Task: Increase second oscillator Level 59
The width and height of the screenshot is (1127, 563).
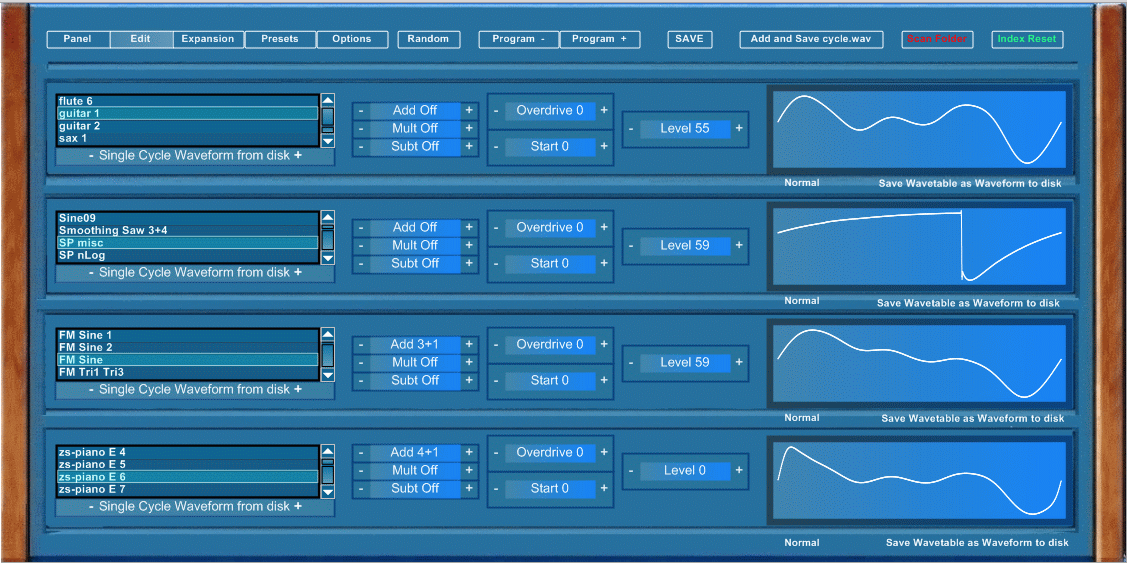Action: (739, 245)
